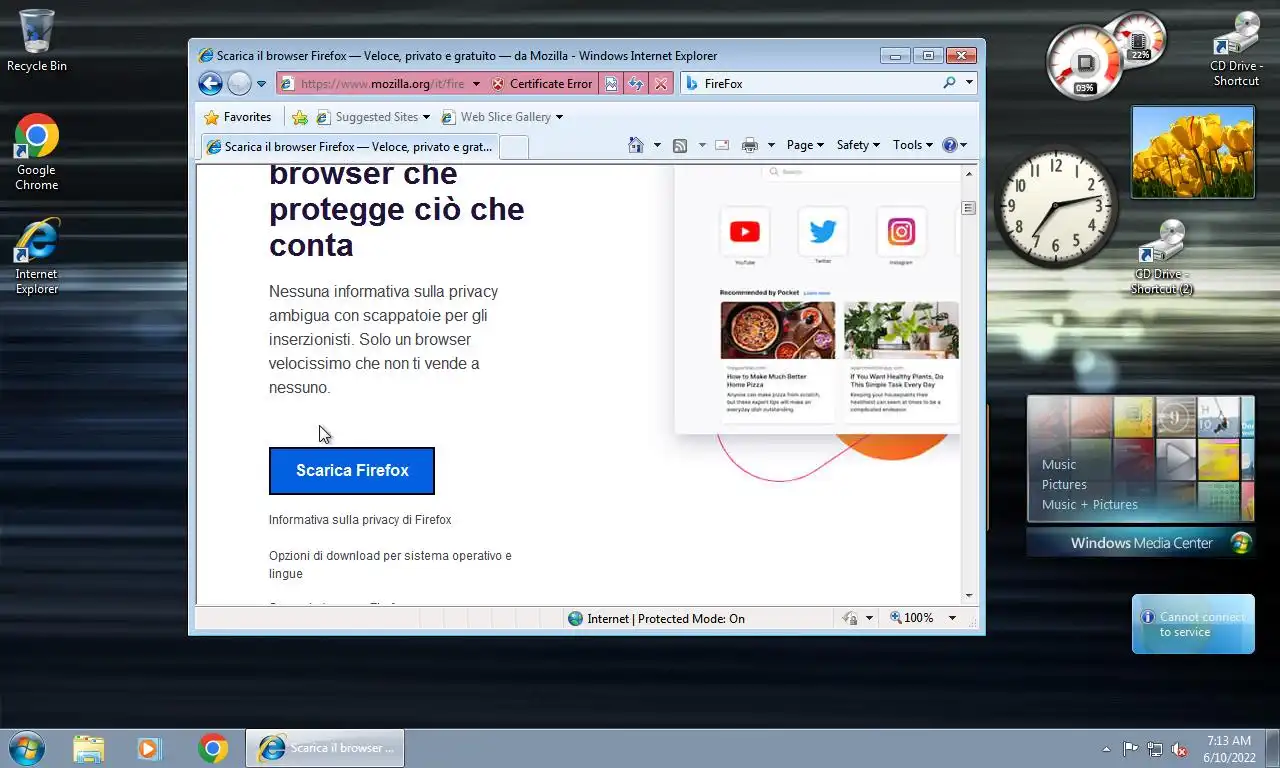The image size is (1280, 768).
Task: Click the greyed Forward navigation button
Action: click(x=239, y=84)
